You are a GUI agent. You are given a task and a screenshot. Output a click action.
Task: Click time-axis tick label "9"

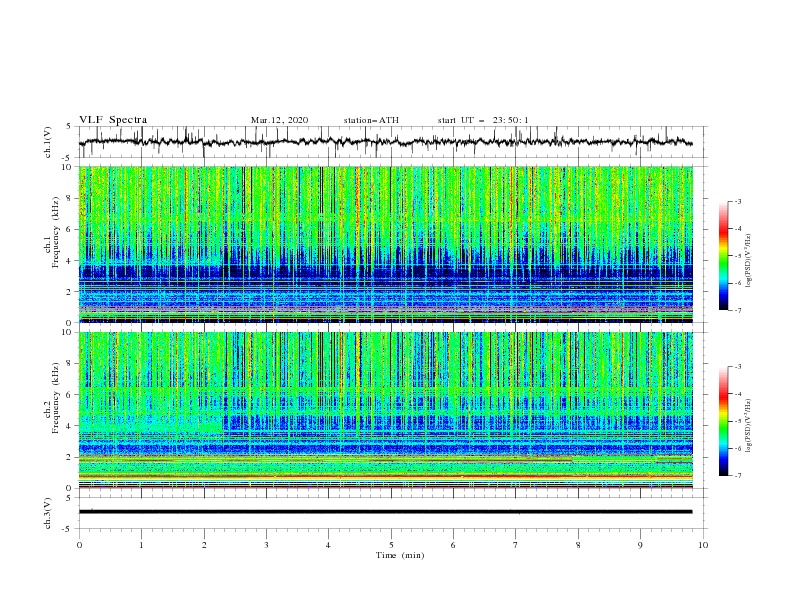pos(640,545)
